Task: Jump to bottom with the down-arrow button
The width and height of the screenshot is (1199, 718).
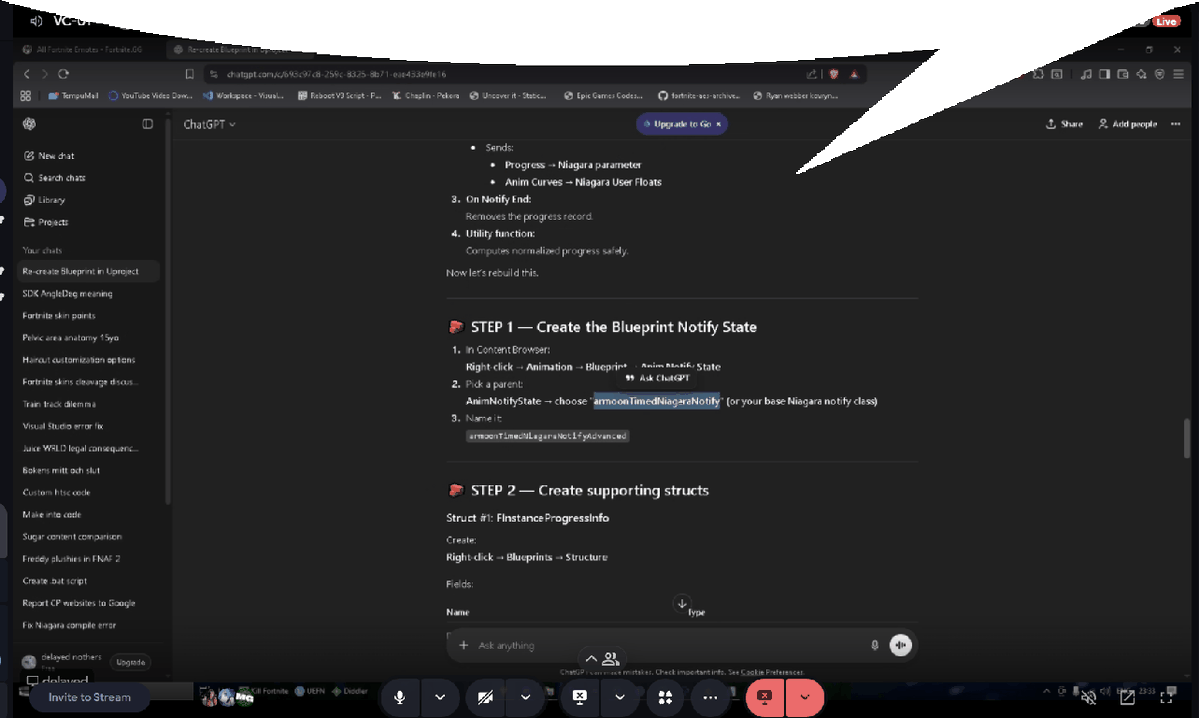Action: coord(682,603)
